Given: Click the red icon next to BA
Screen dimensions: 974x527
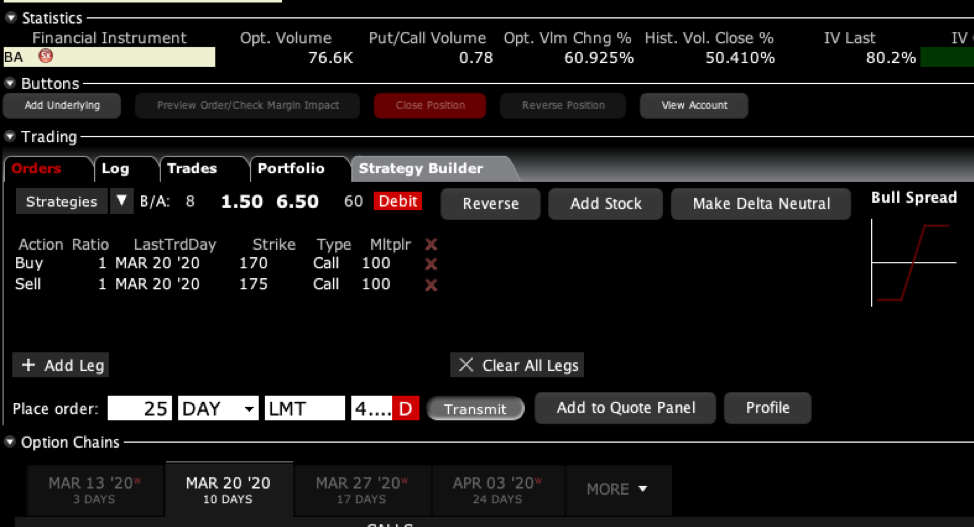Looking at the screenshot, I should point(44,57).
